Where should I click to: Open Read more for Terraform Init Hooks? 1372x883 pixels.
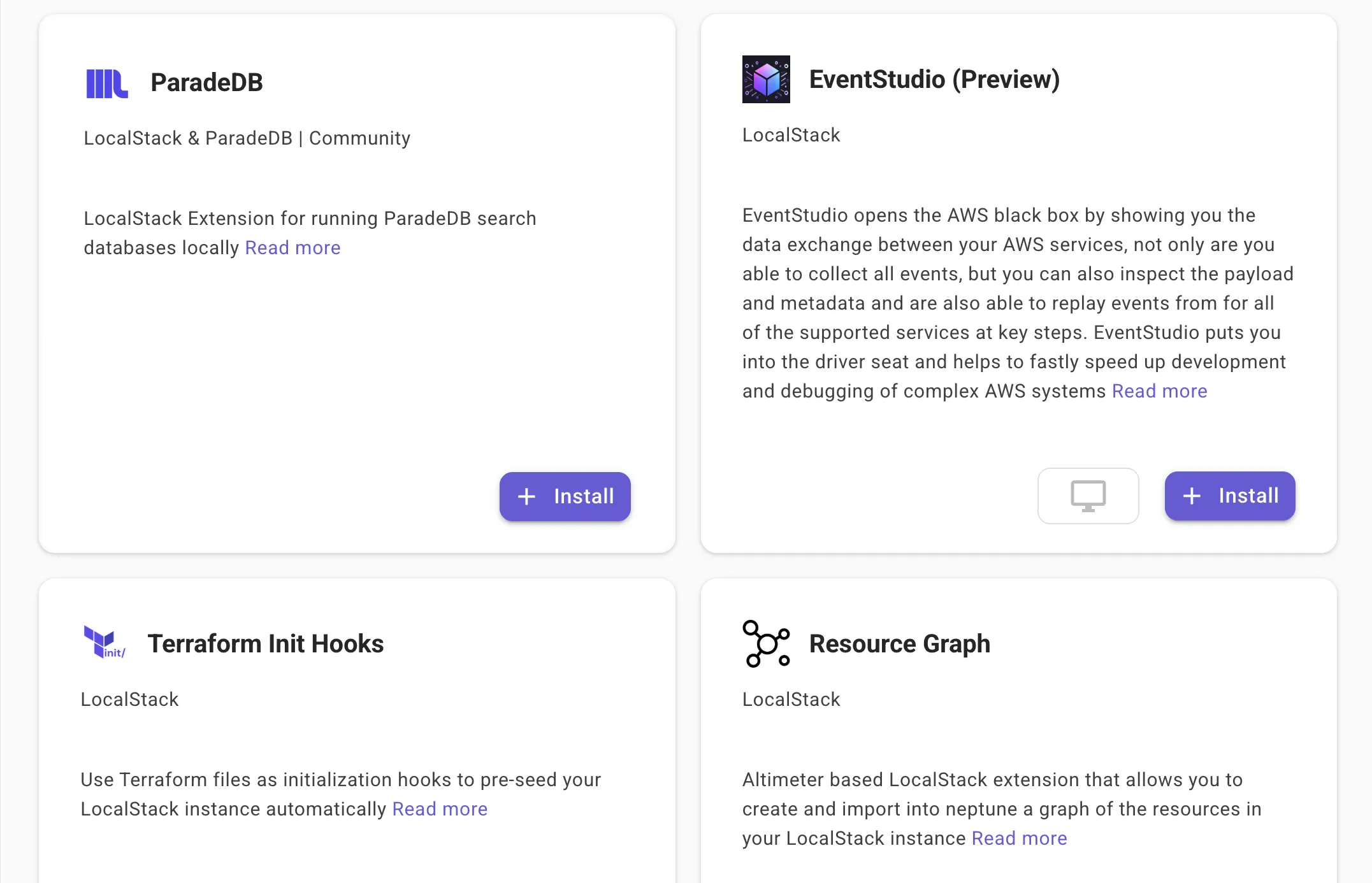439,808
